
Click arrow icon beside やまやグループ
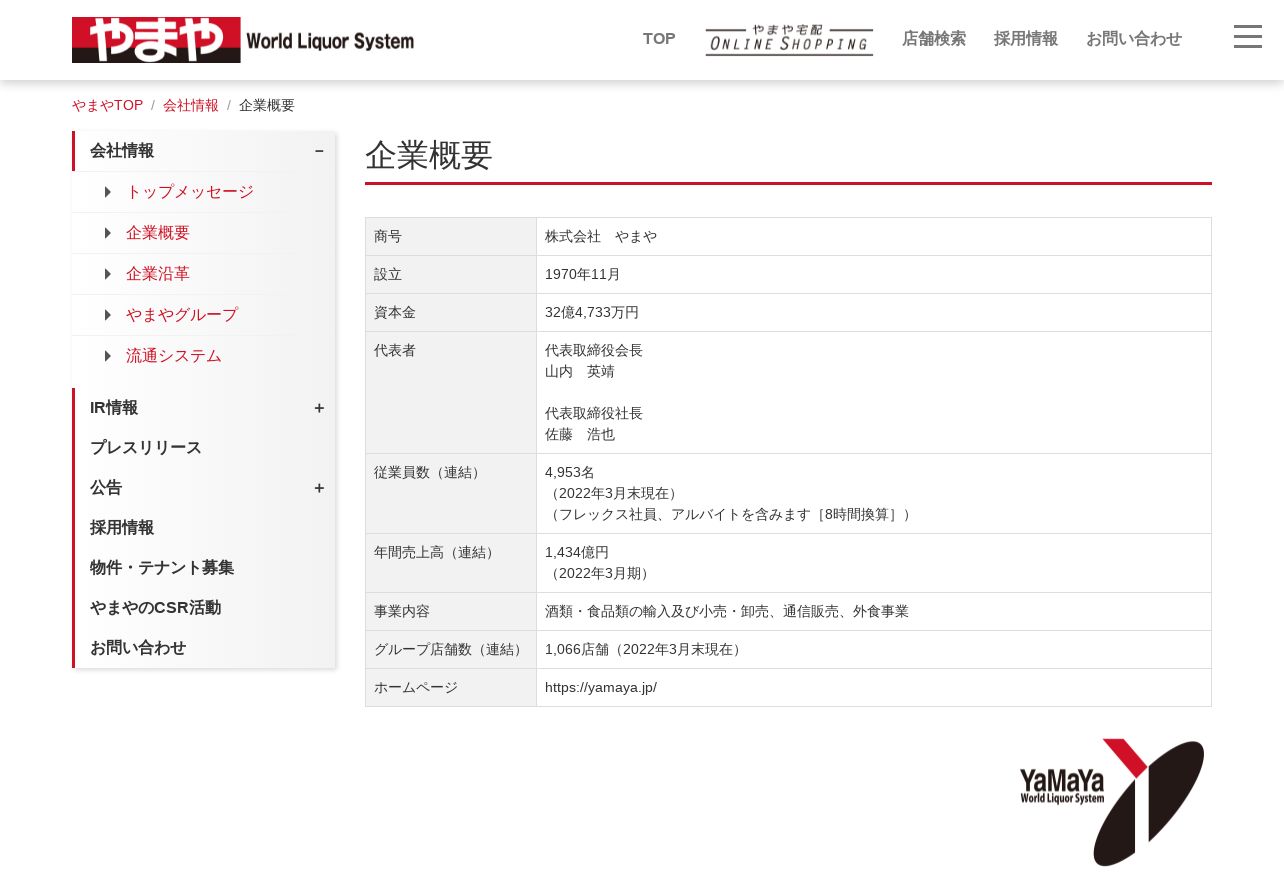point(108,315)
